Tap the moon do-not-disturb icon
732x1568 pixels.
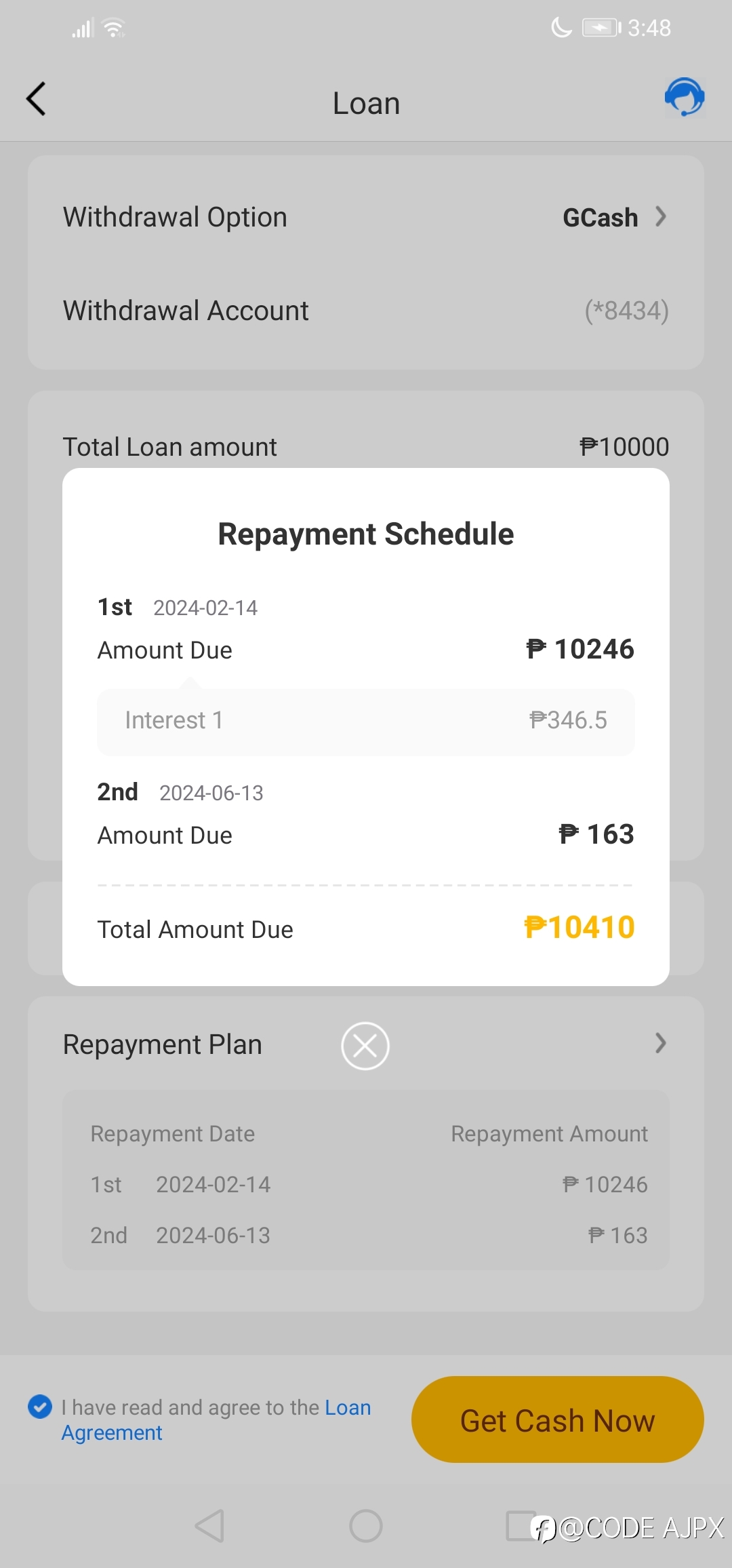(x=562, y=28)
